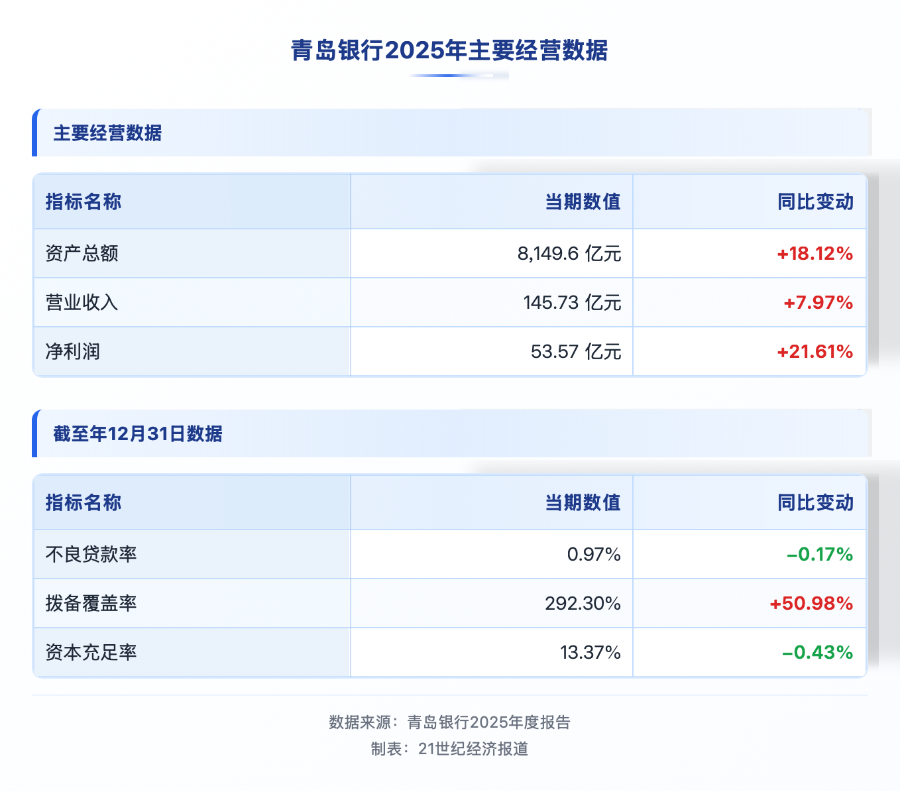Click the 资产总额 row label

tap(82, 254)
